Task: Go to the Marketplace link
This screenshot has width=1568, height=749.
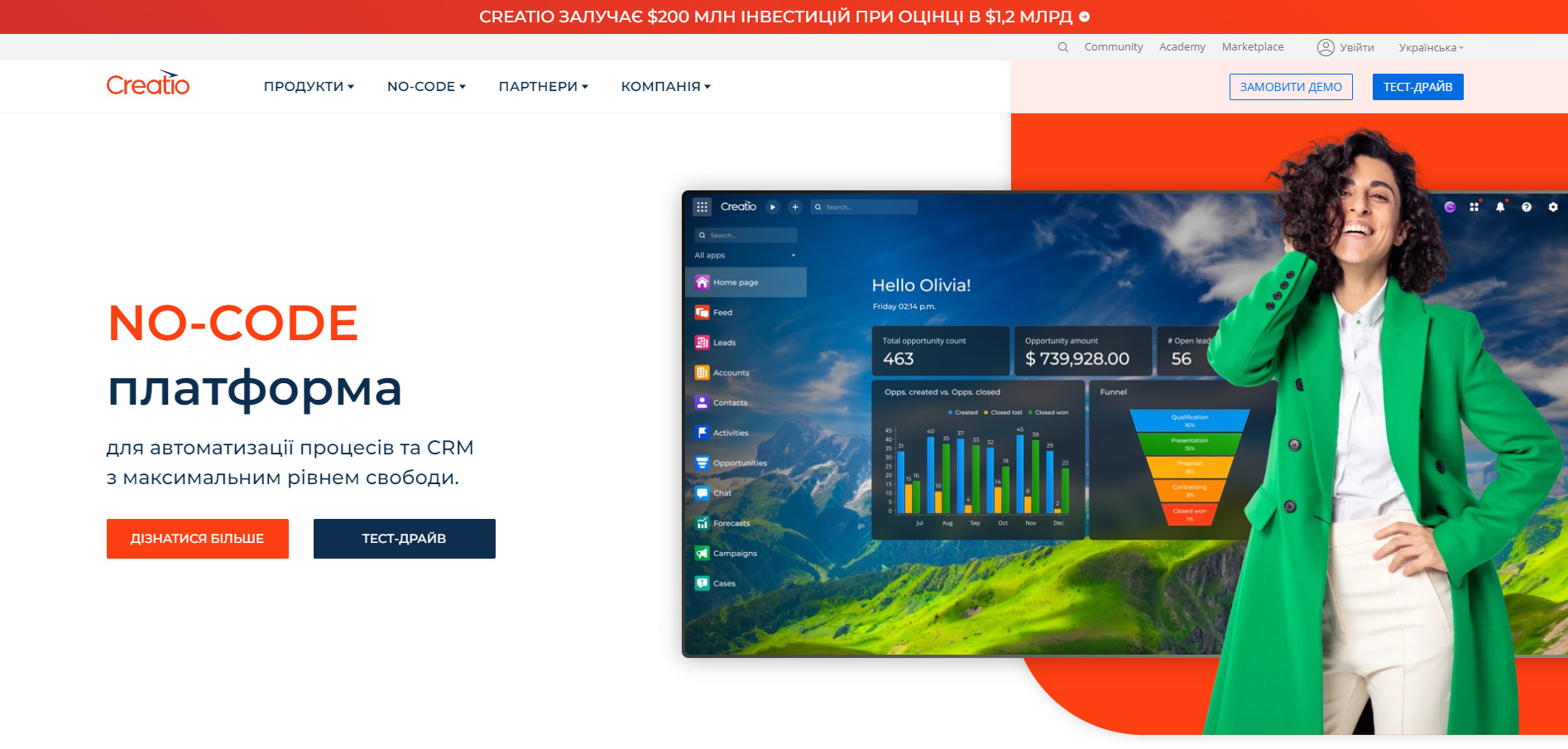Action: pyautogui.click(x=1252, y=47)
